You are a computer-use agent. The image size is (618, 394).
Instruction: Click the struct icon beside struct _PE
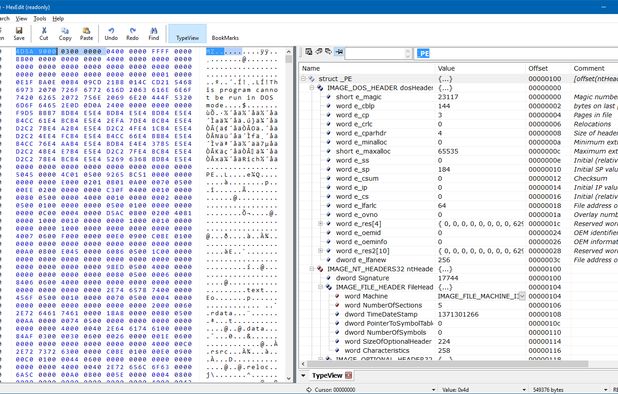coord(312,79)
